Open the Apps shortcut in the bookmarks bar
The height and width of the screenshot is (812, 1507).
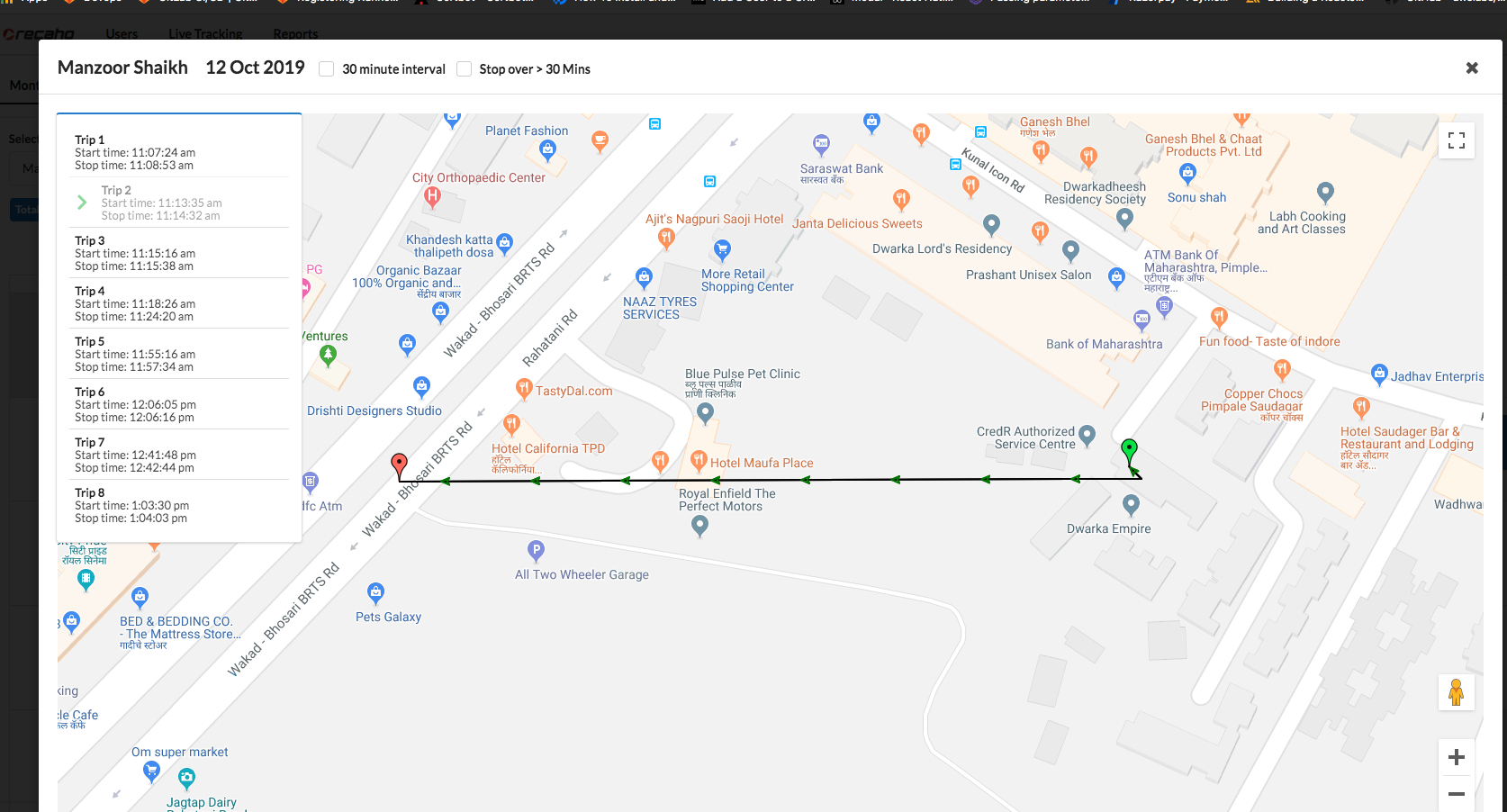(x=25, y=2)
